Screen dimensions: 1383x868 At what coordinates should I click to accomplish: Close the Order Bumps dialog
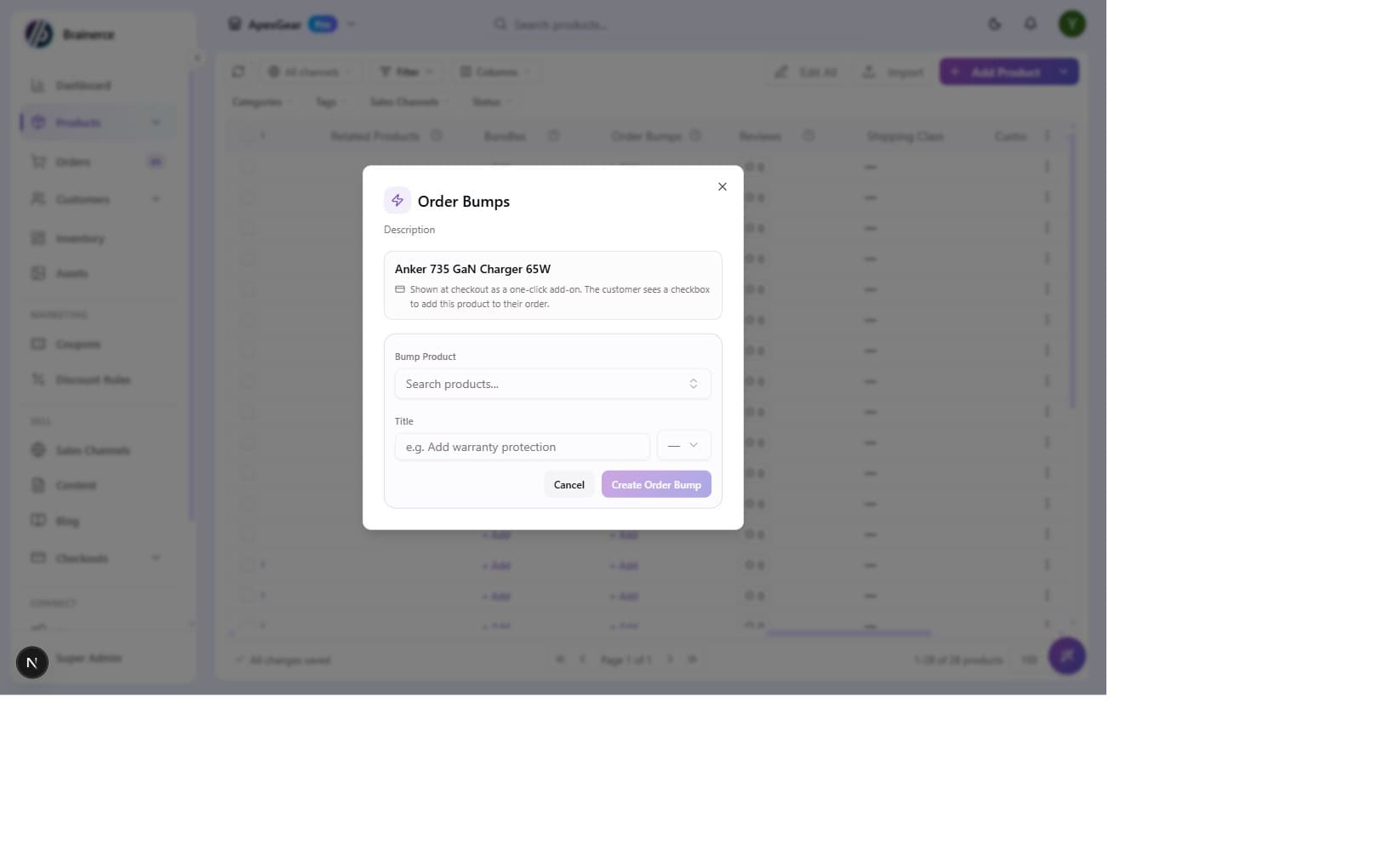pyautogui.click(x=722, y=186)
